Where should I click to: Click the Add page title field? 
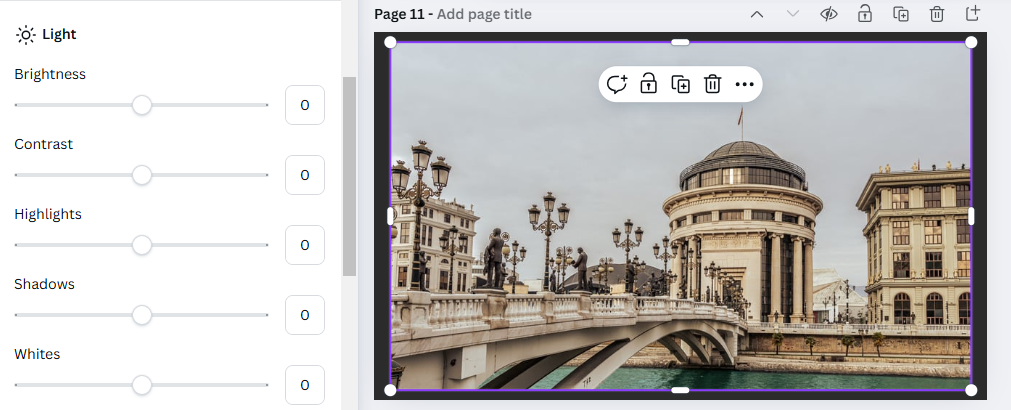coord(484,14)
